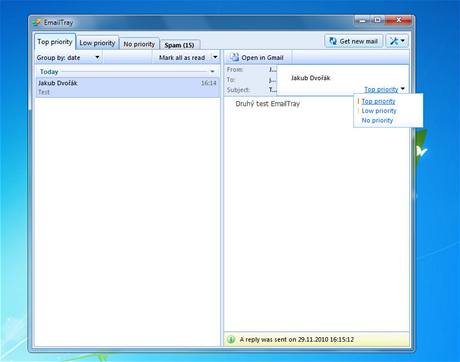Switch to the No priority tab
The width and height of the screenshot is (460, 362).
139,44
